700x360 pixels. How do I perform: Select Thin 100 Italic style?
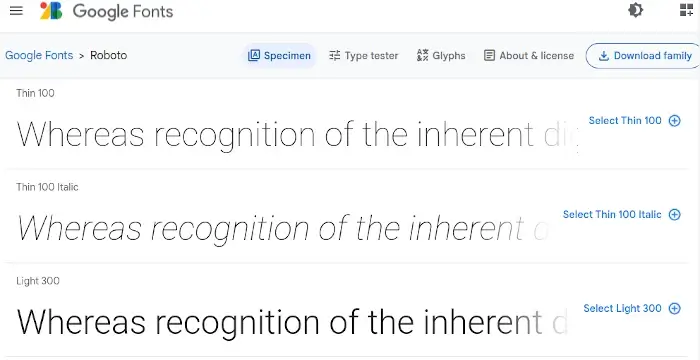pyautogui.click(x=612, y=214)
